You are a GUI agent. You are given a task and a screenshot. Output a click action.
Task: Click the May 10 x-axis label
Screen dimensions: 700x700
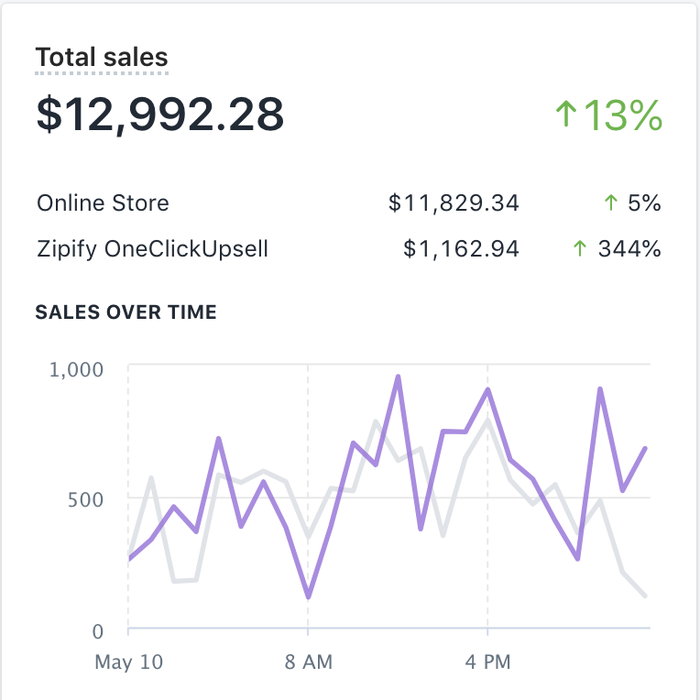[x=128, y=661]
